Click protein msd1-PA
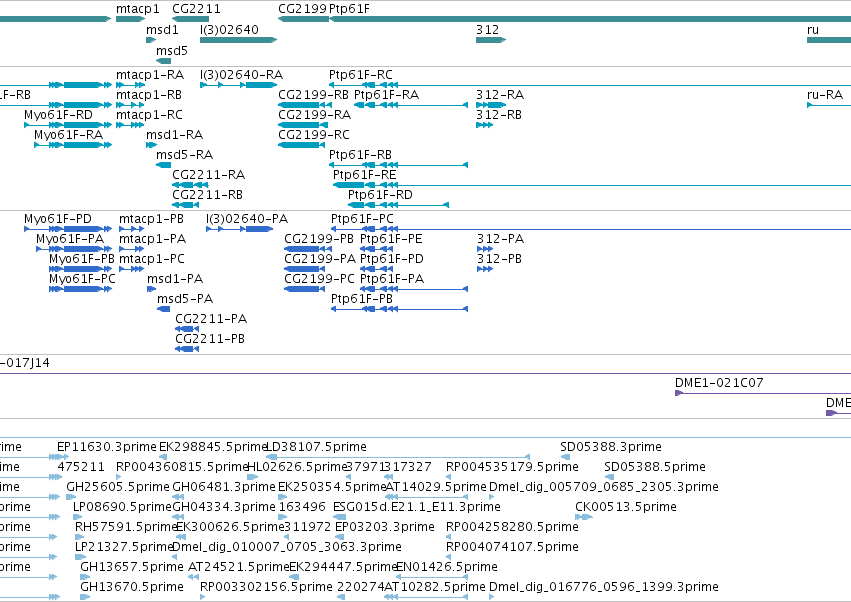 175,280
